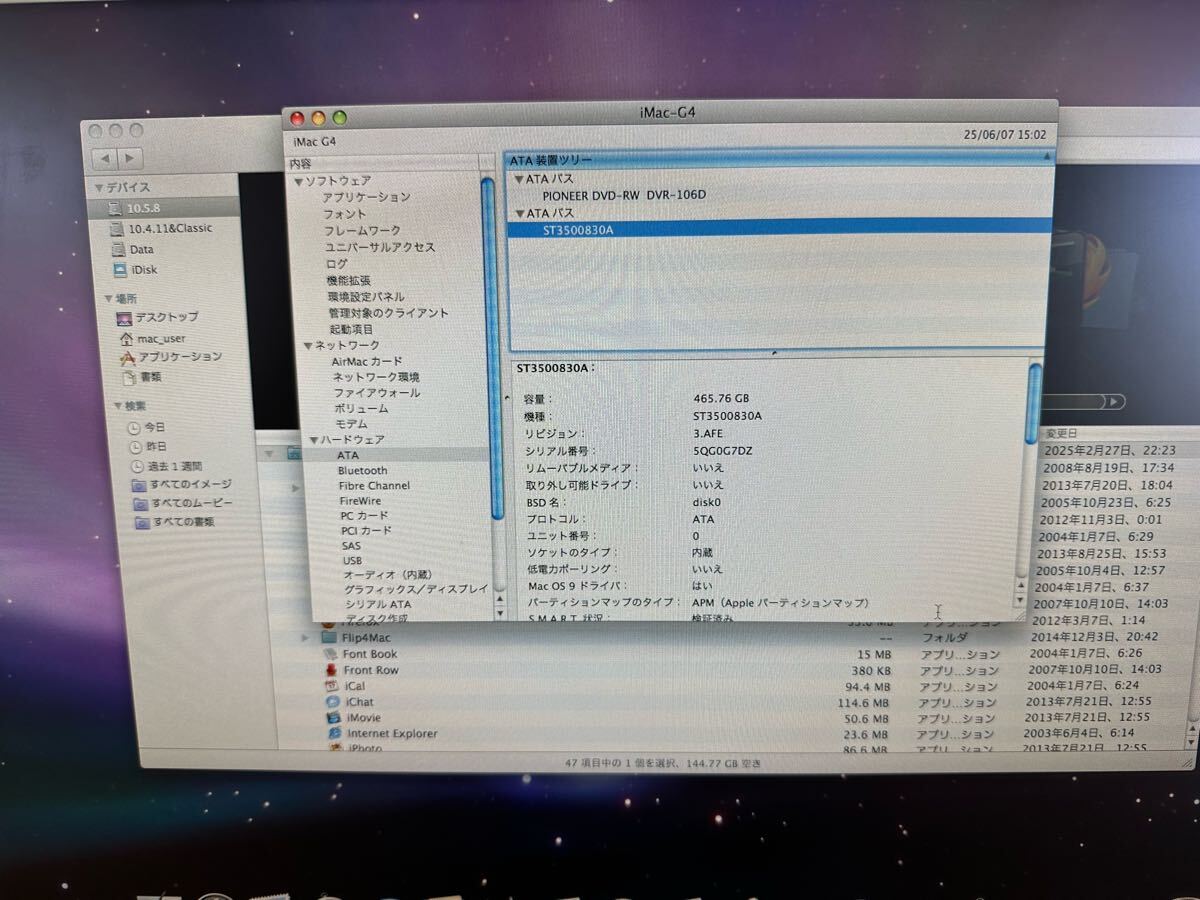
Task: Select Bluetooth under hardware
Action: click(363, 470)
